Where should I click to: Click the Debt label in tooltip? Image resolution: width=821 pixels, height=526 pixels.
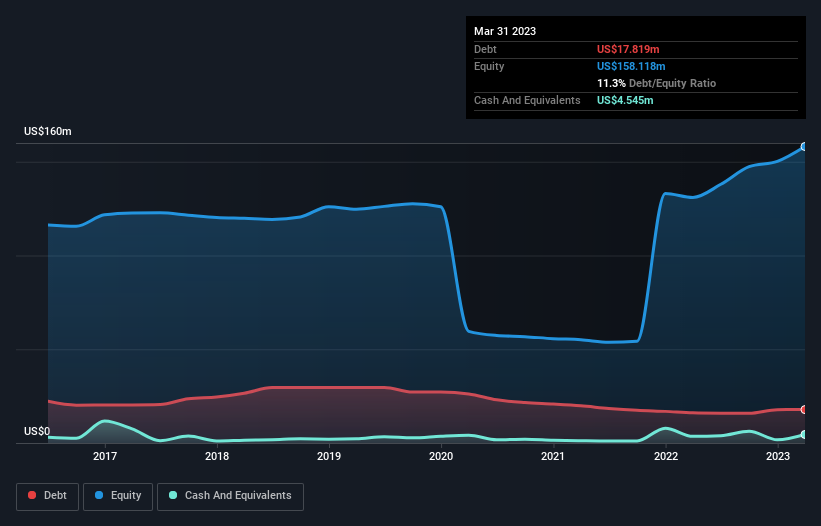tap(485, 49)
